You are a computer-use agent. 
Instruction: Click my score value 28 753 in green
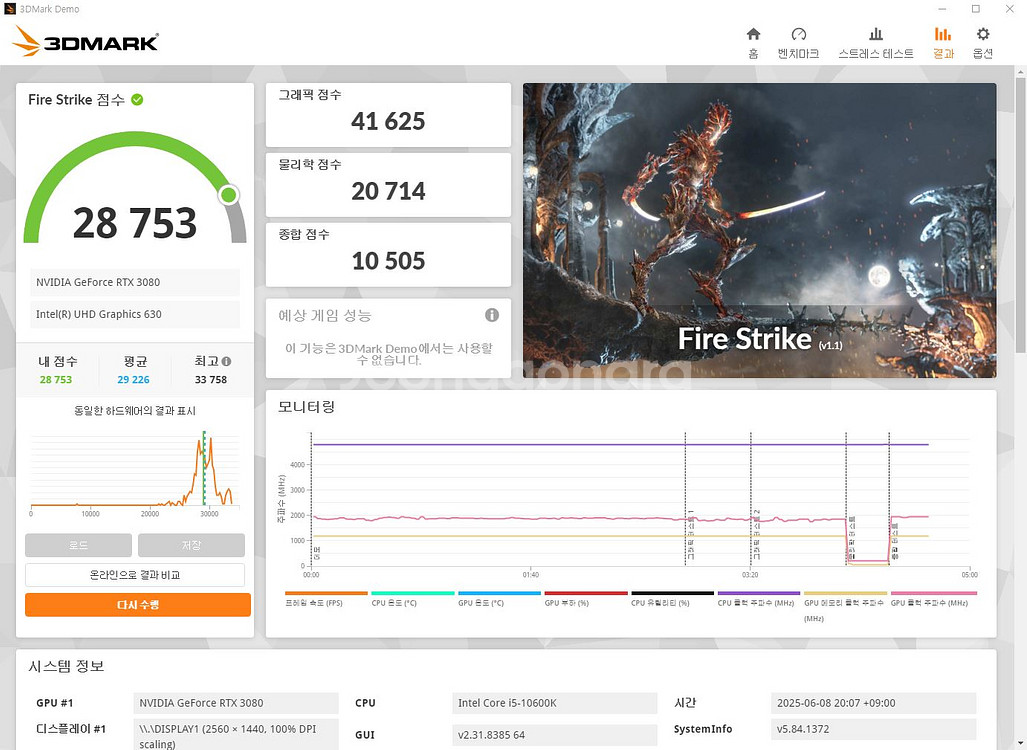point(56,379)
